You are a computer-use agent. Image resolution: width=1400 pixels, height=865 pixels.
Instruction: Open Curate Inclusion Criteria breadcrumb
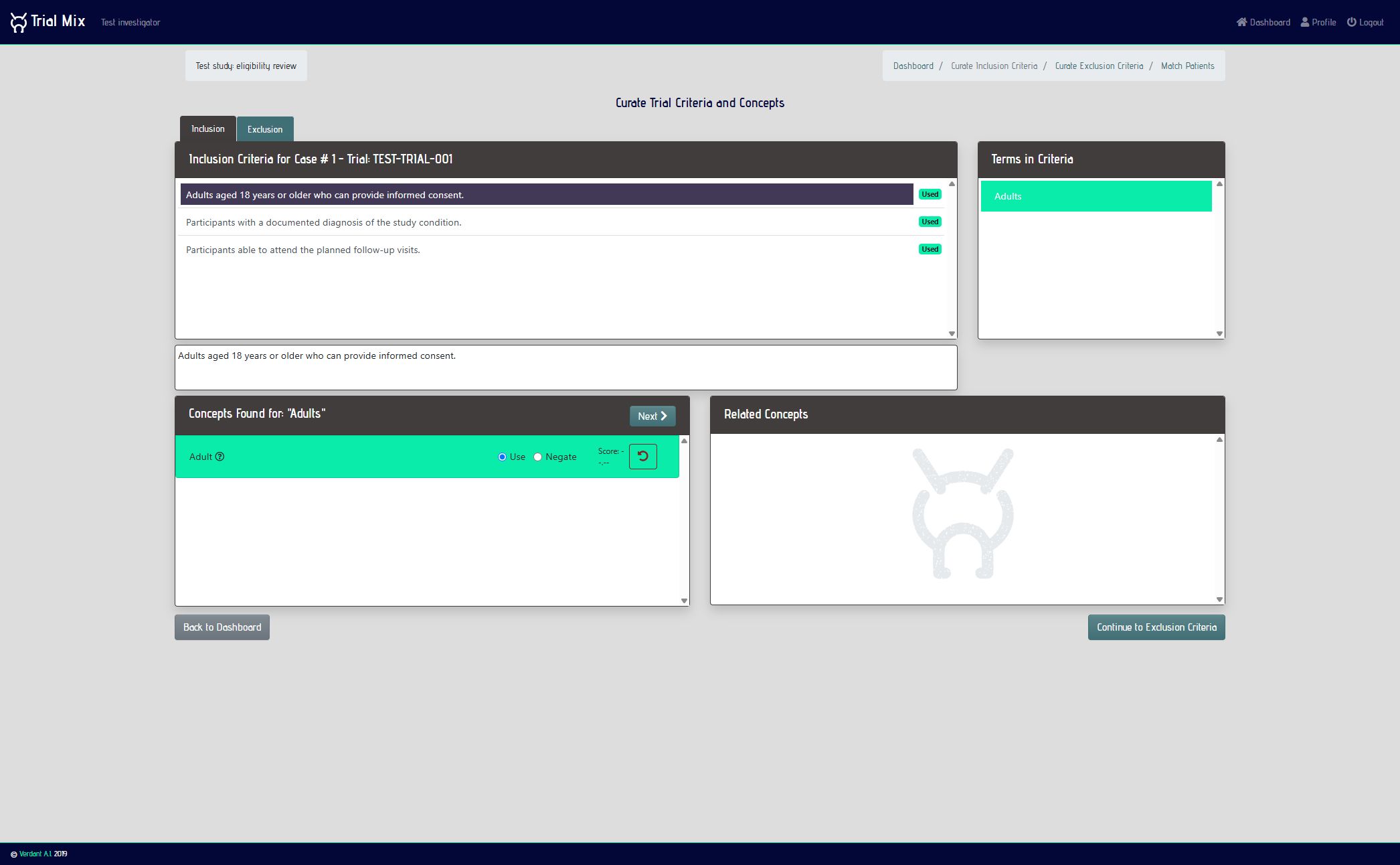(994, 66)
